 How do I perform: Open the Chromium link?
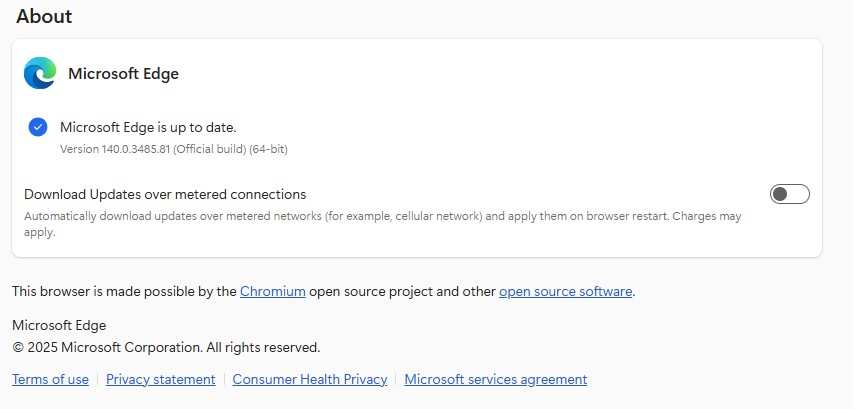266,291
